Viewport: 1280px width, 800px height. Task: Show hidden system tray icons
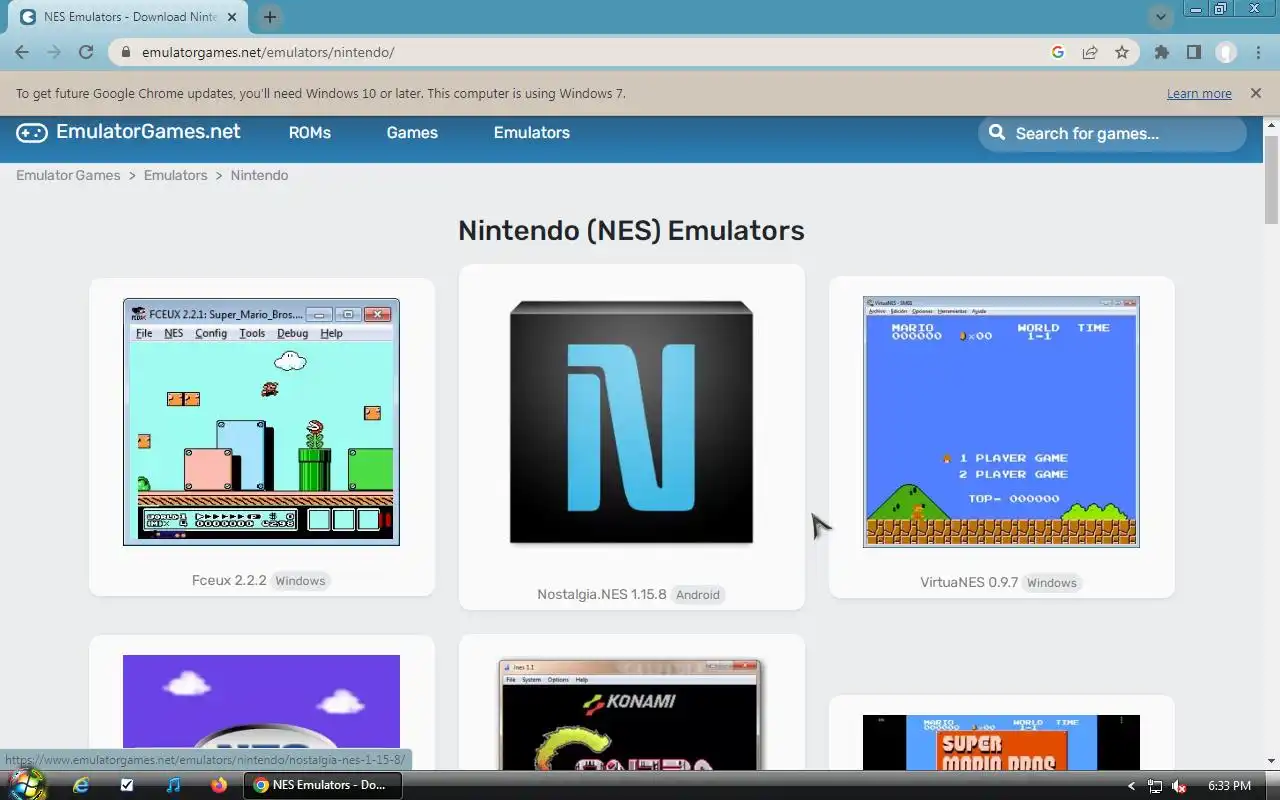(x=1131, y=786)
